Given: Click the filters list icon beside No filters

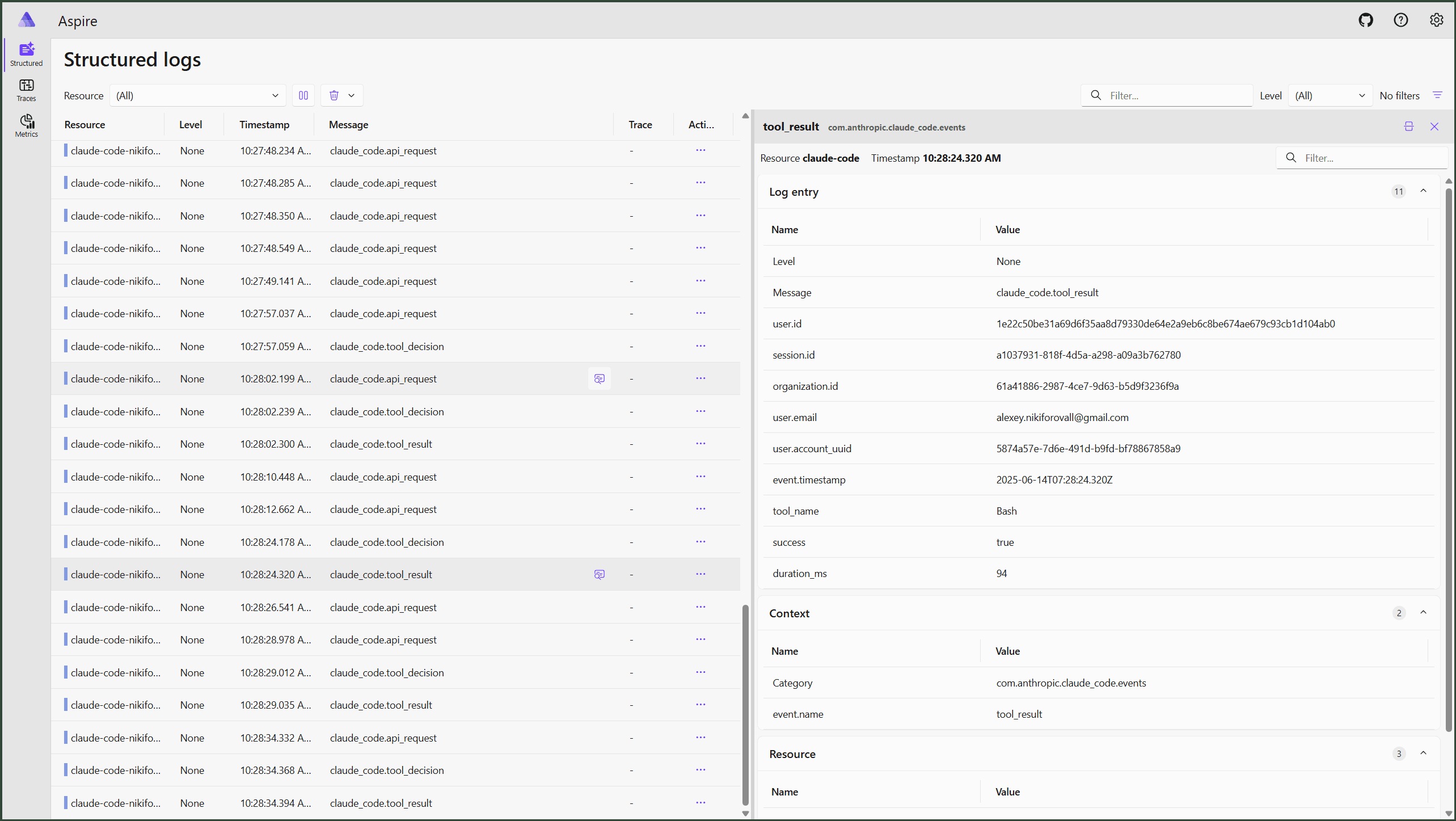Looking at the screenshot, I should [1437, 95].
